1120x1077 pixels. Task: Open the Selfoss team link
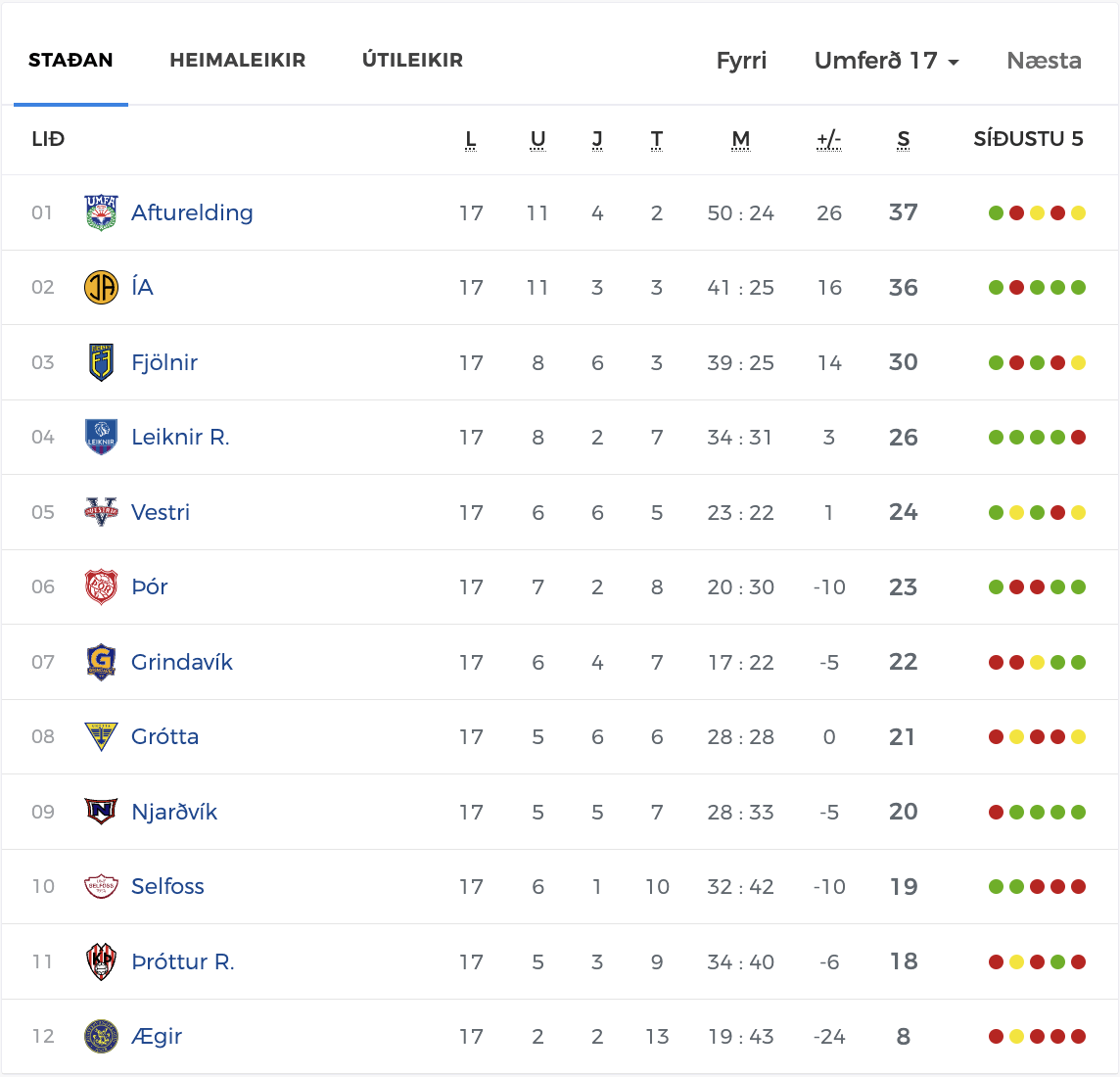click(167, 887)
